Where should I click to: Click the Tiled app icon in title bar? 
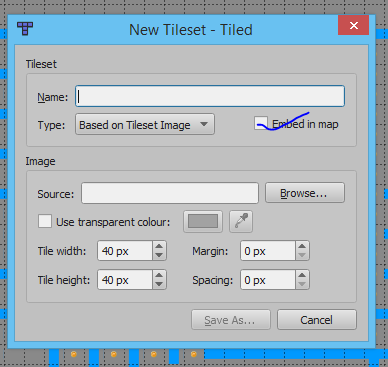coord(25,29)
